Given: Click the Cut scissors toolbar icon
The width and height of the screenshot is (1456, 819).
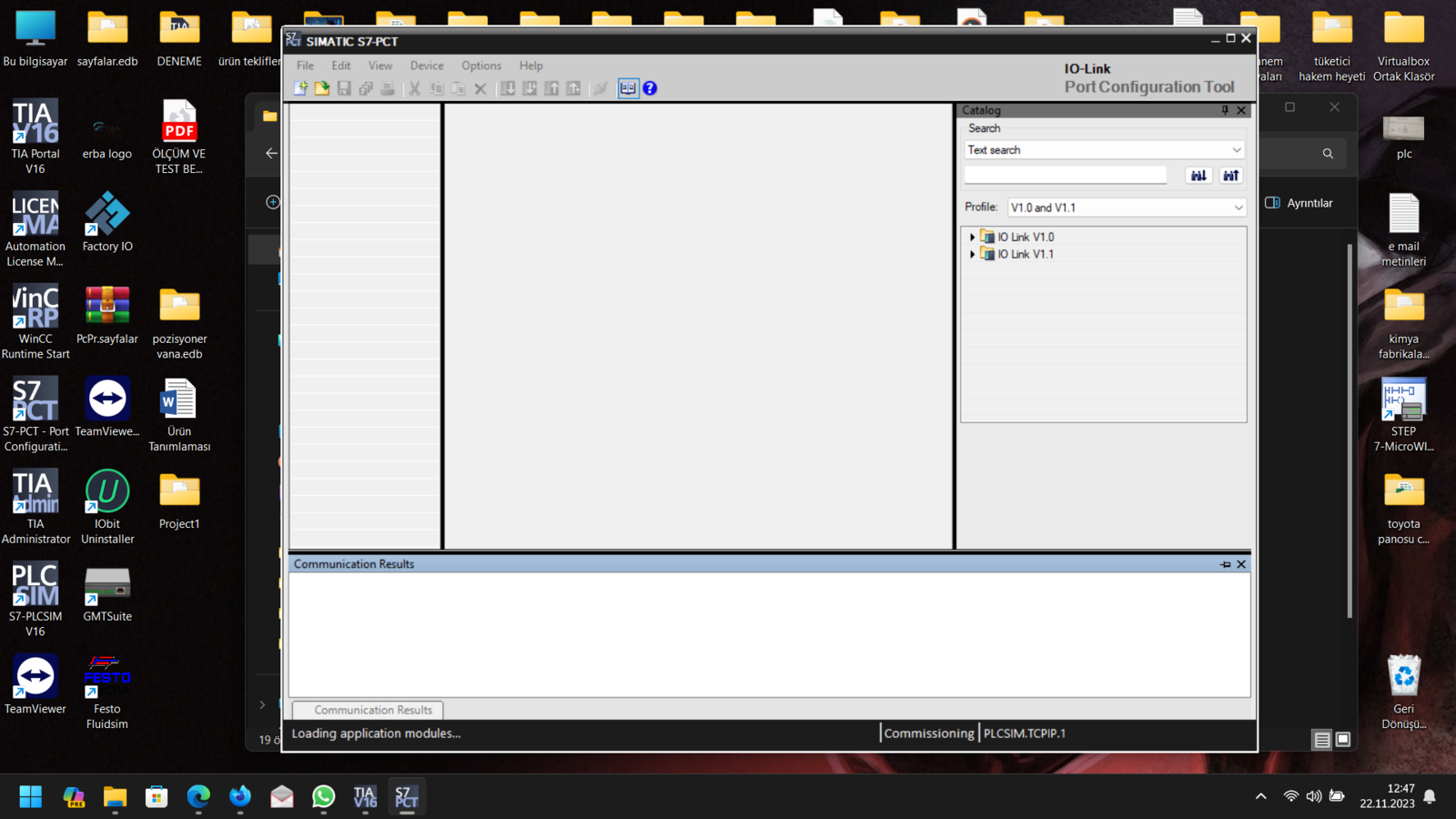Looking at the screenshot, I should click(x=414, y=88).
